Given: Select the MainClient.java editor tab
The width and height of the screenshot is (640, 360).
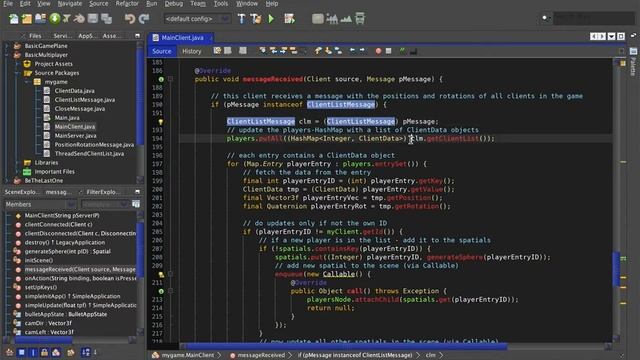Looking at the screenshot, I should (x=182, y=38).
